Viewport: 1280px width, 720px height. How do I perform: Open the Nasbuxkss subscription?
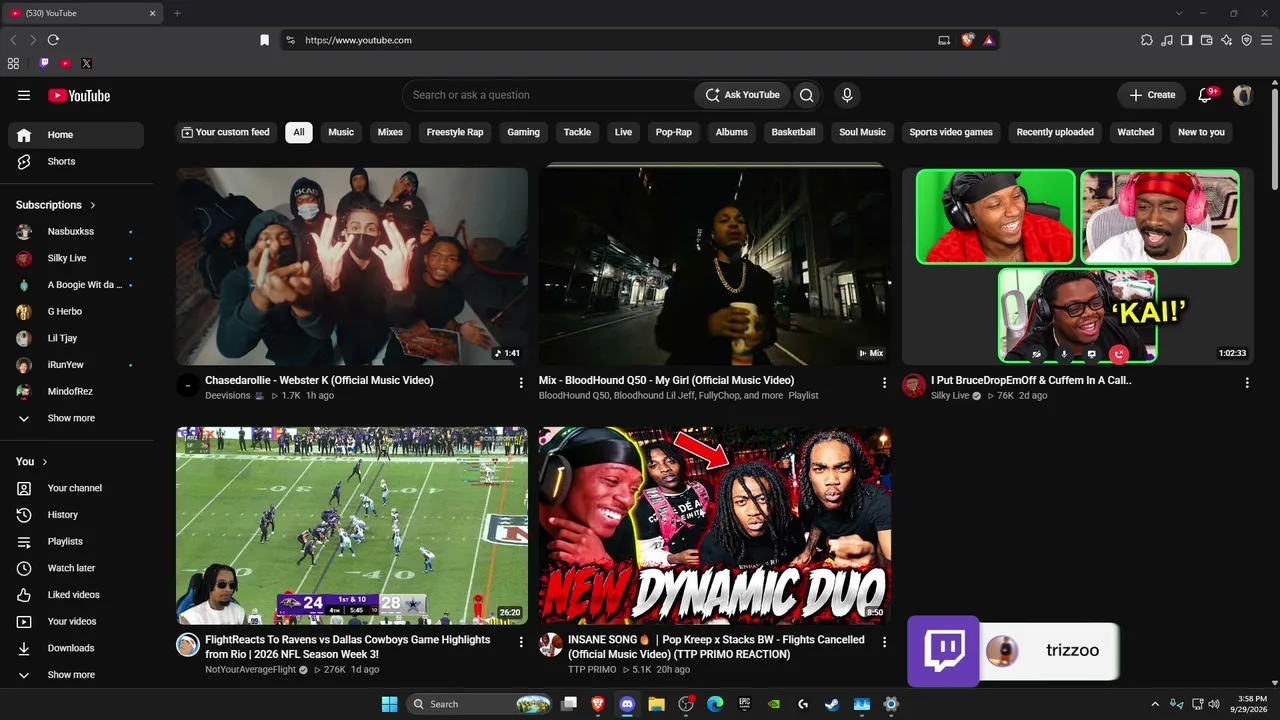76,232
